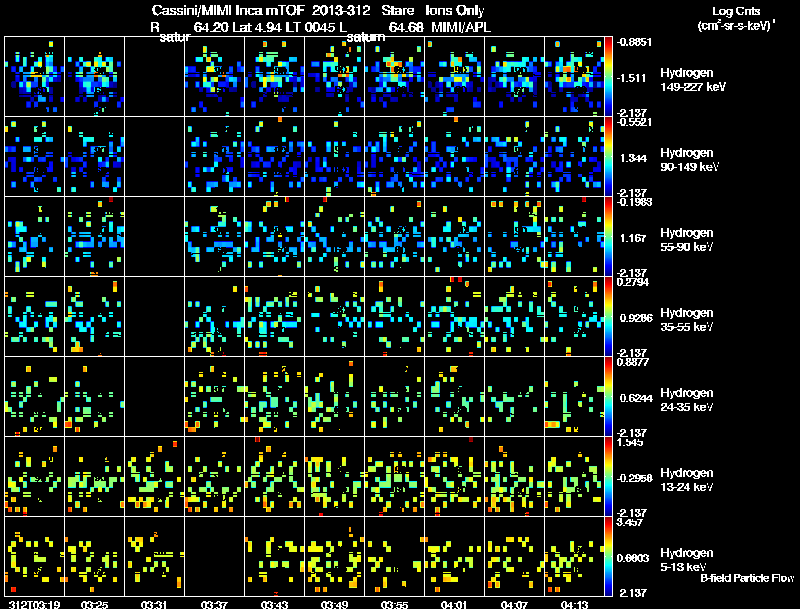Select the 'Hydrogen 5-13 keV' row label
The height and width of the screenshot is (609, 800).
pyautogui.click(x=687, y=560)
